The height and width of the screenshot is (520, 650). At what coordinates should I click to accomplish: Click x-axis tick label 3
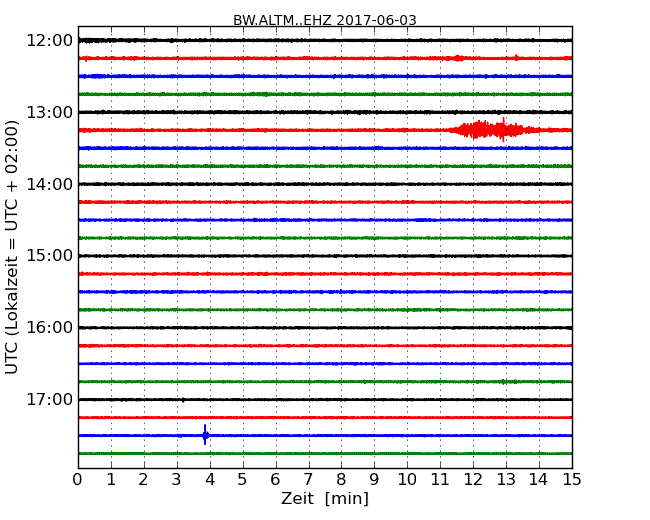pos(177,480)
